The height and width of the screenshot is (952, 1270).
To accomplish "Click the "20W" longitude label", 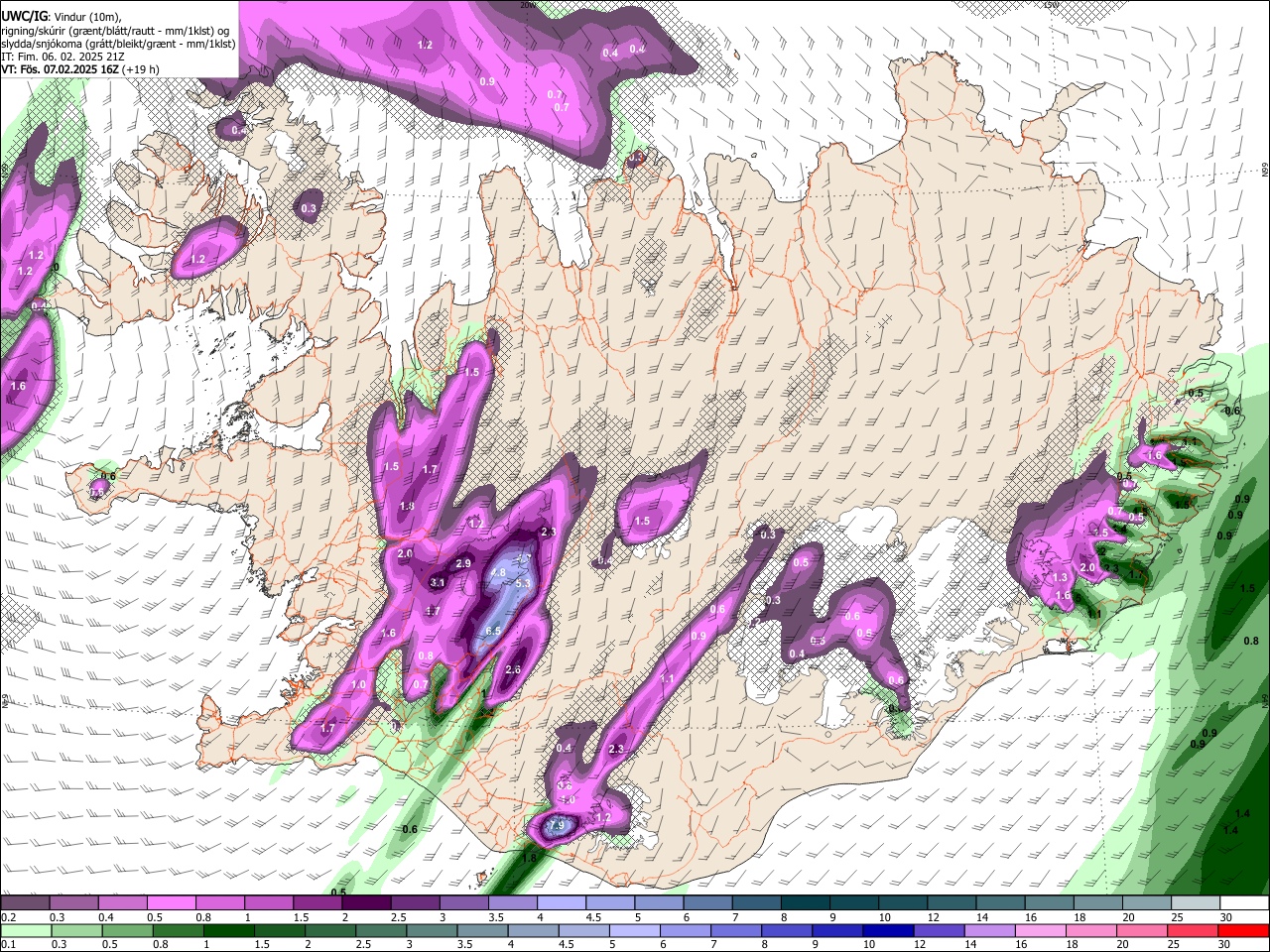I will click(x=530, y=5).
